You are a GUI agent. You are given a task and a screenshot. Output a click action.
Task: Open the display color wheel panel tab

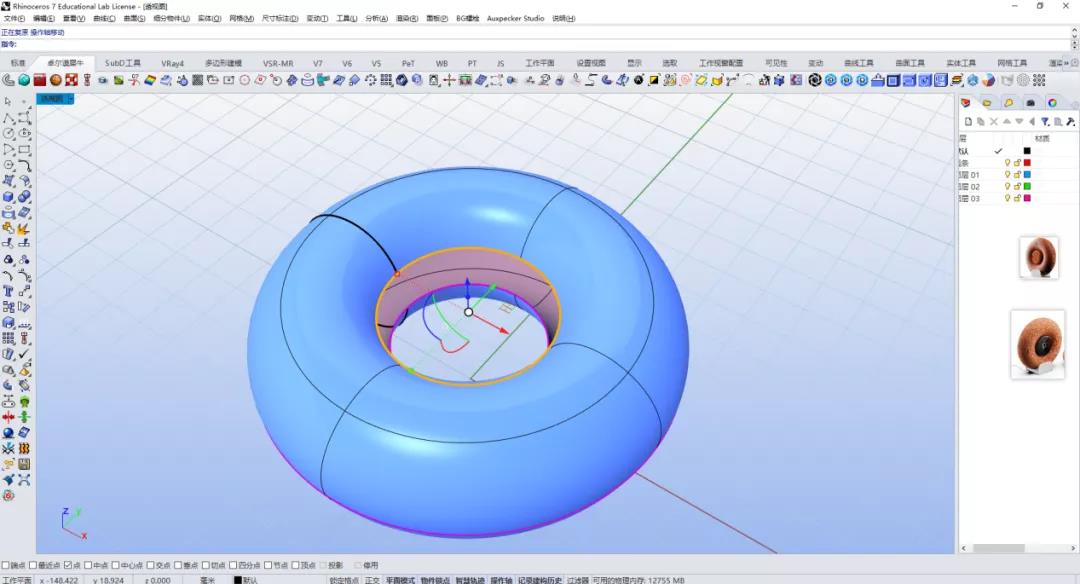click(x=1052, y=103)
